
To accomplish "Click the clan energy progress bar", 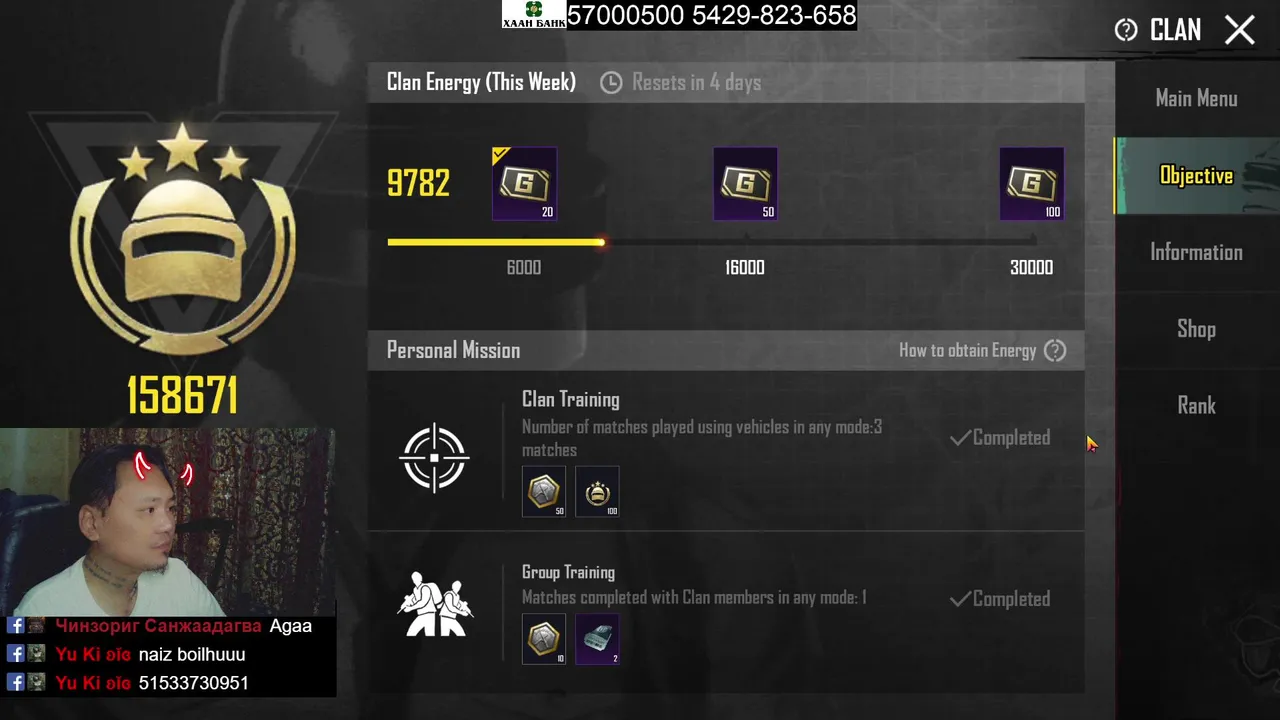I will click(712, 242).
